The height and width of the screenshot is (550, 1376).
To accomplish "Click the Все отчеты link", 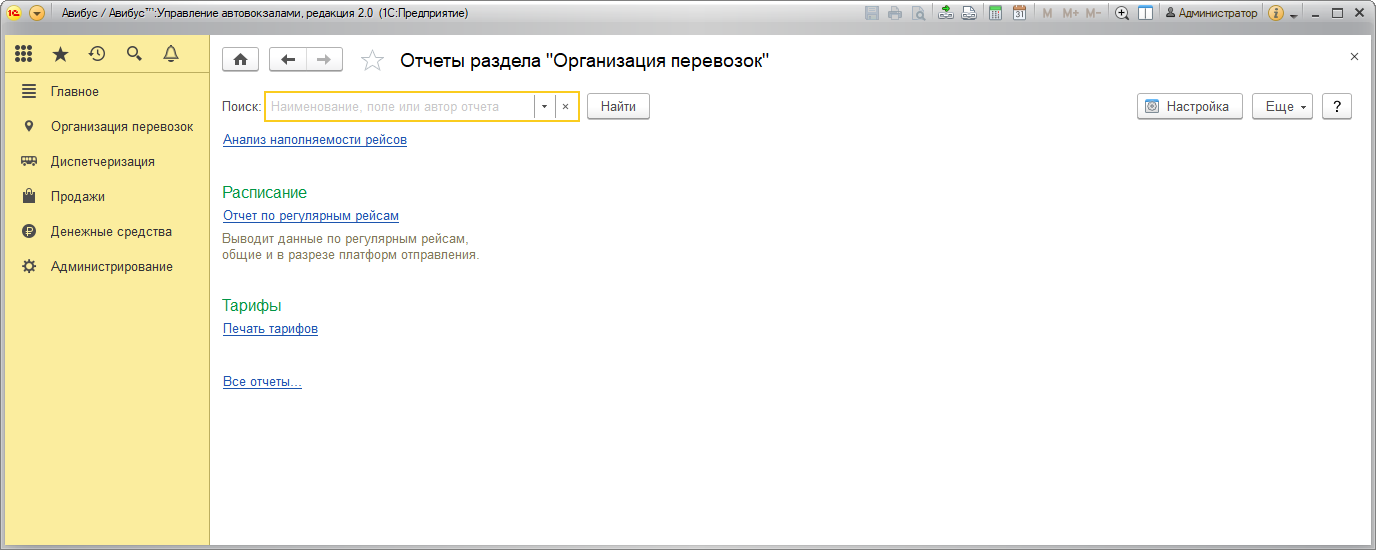I will 262,382.
